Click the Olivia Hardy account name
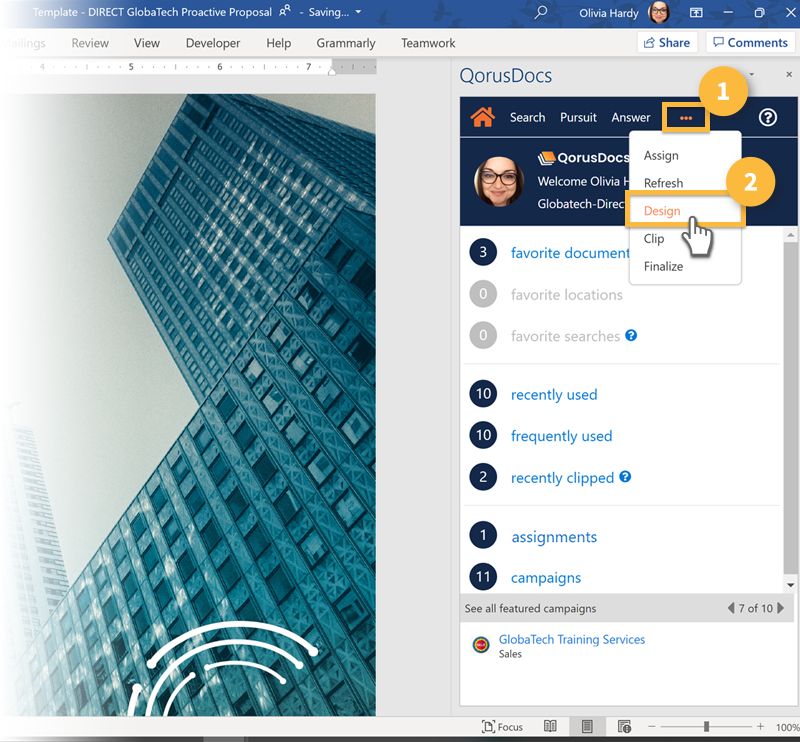The width and height of the screenshot is (800, 742). click(608, 13)
